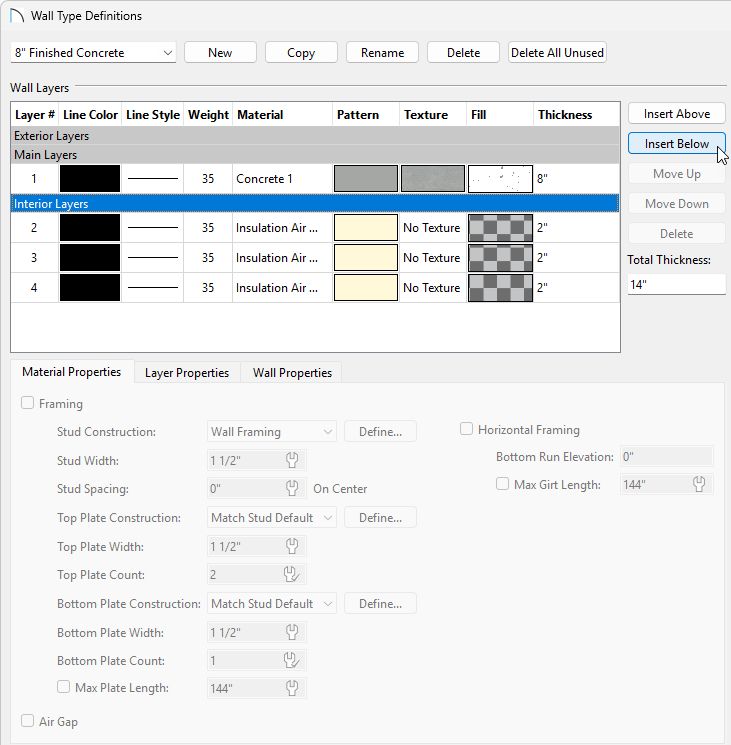The width and height of the screenshot is (731, 745).
Task: Click layer 4 checkered fill thumbnail
Action: coord(500,287)
